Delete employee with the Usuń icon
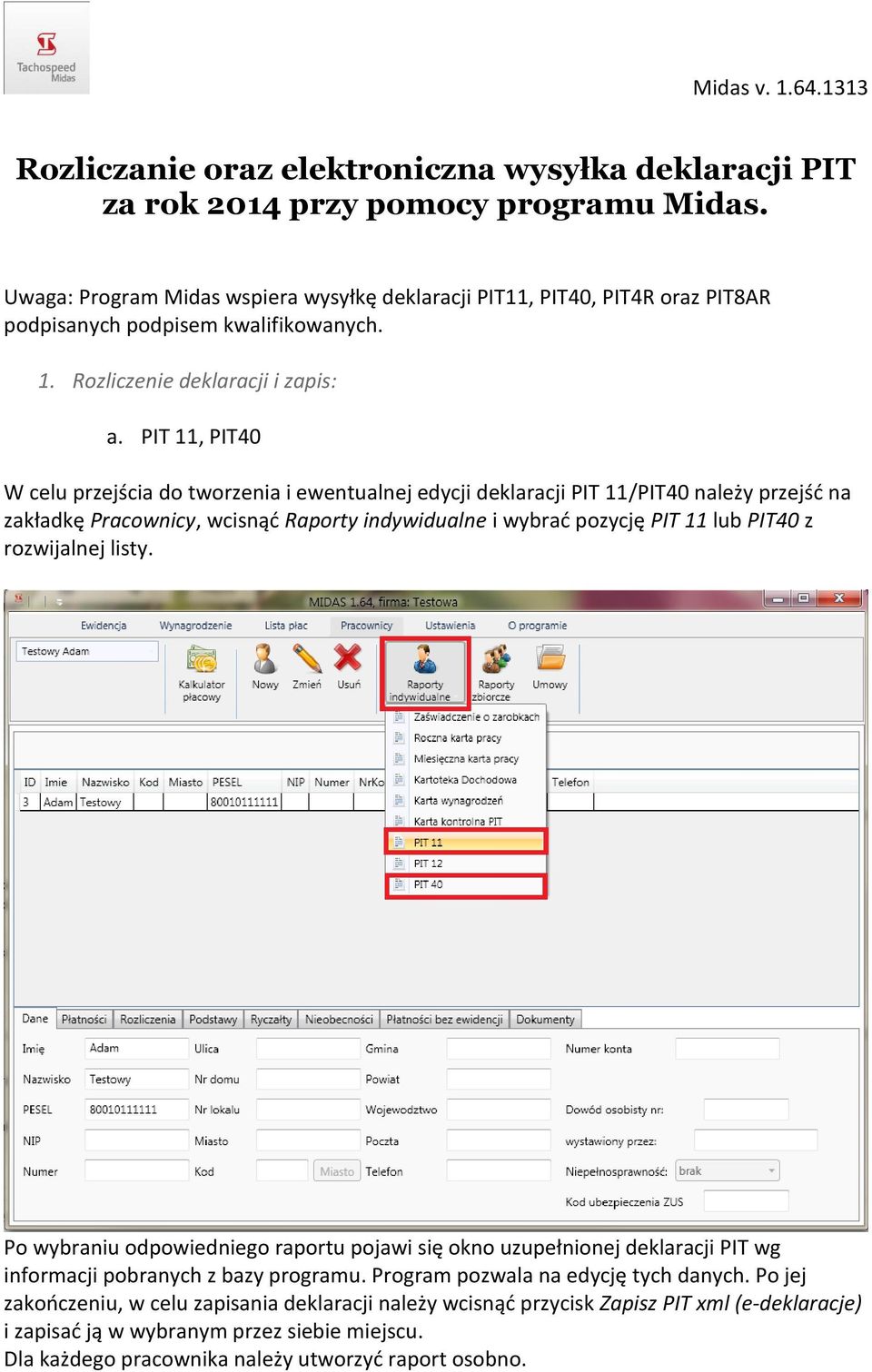This screenshot has width=872, height=1372. (349, 667)
